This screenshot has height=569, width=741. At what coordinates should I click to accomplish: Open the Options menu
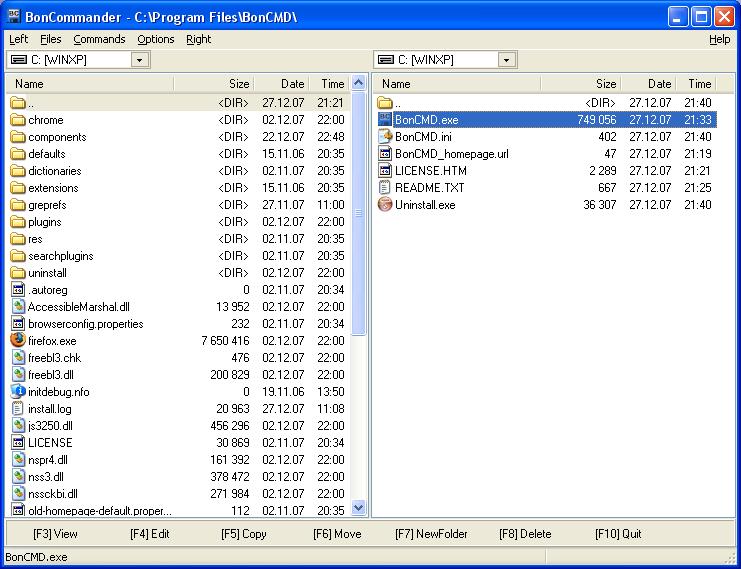click(x=155, y=39)
